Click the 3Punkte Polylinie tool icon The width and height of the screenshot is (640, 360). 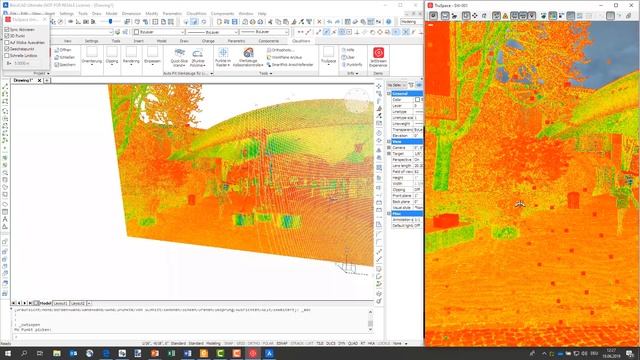198,53
